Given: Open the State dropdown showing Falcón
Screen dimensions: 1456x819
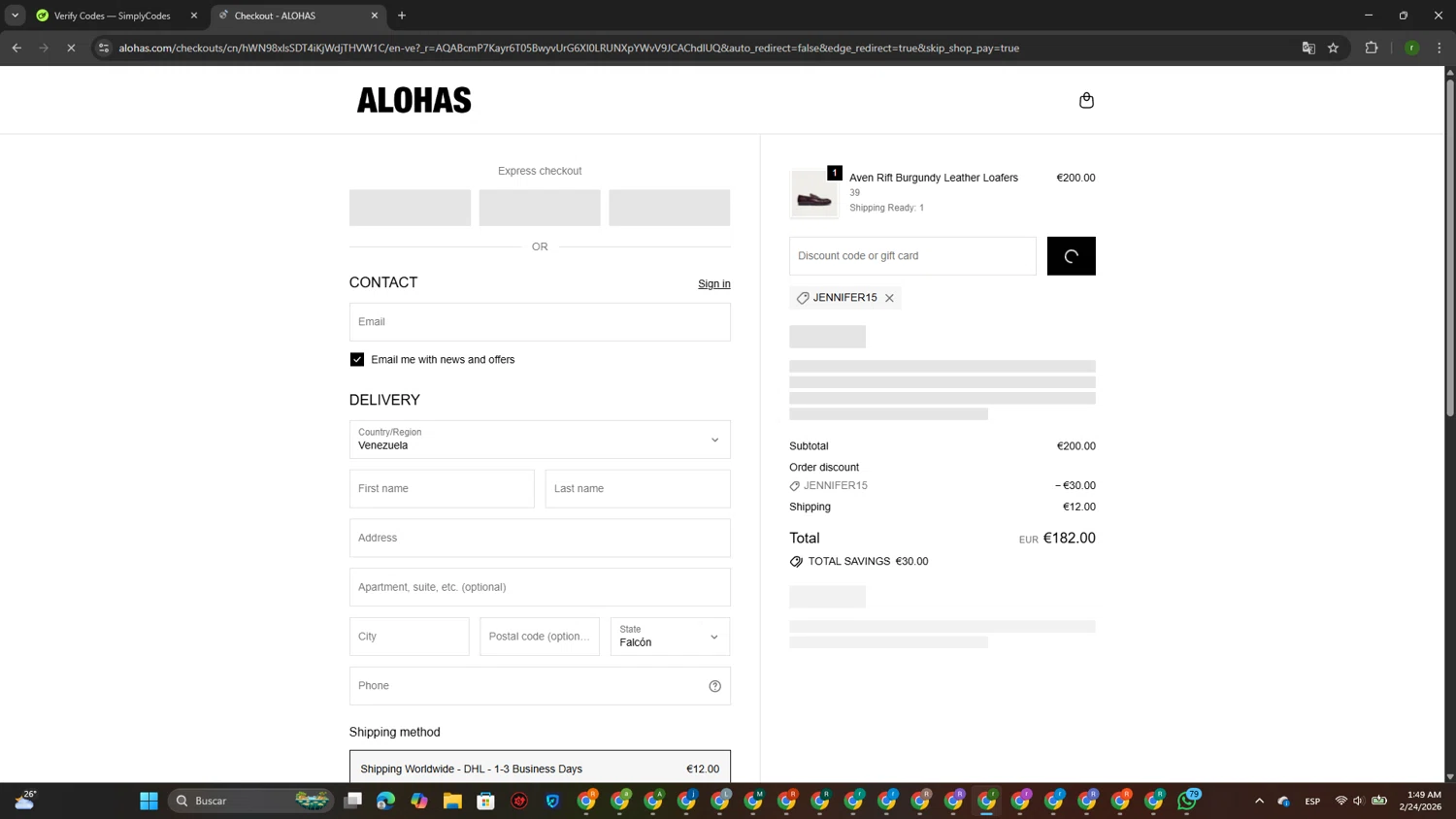Looking at the screenshot, I should (670, 637).
